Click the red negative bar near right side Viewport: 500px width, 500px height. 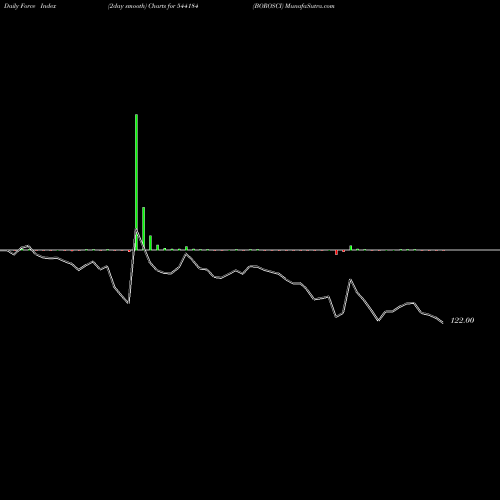click(x=336, y=252)
